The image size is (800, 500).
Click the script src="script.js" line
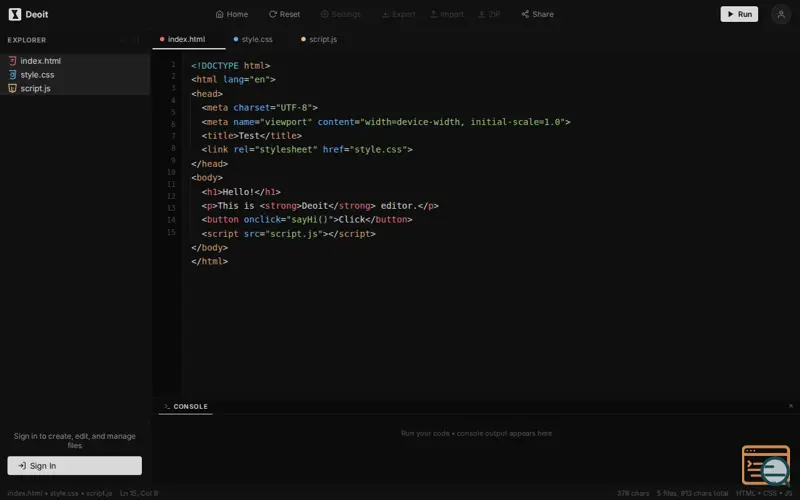tap(288, 234)
